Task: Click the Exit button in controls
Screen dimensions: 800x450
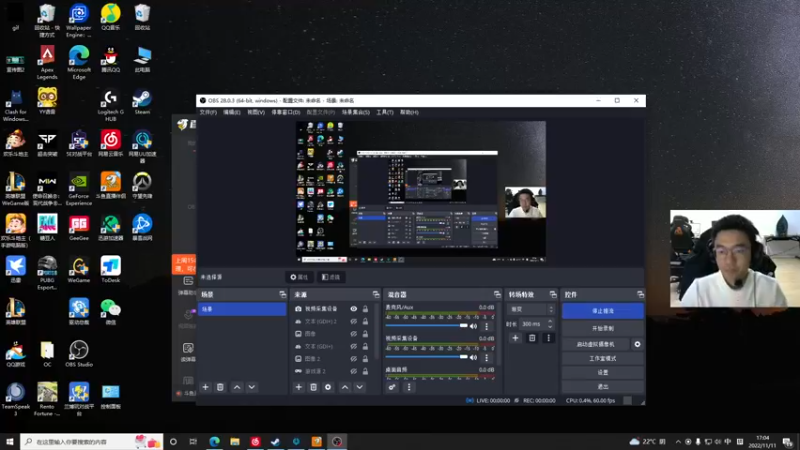Action: 603,387
